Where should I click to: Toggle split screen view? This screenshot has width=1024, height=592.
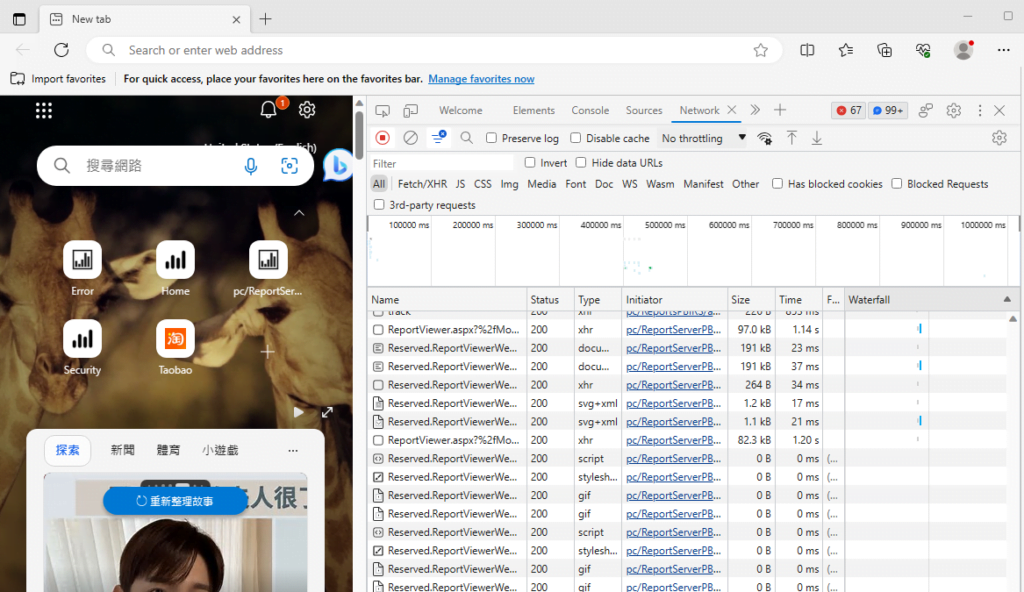pyautogui.click(x=807, y=50)
